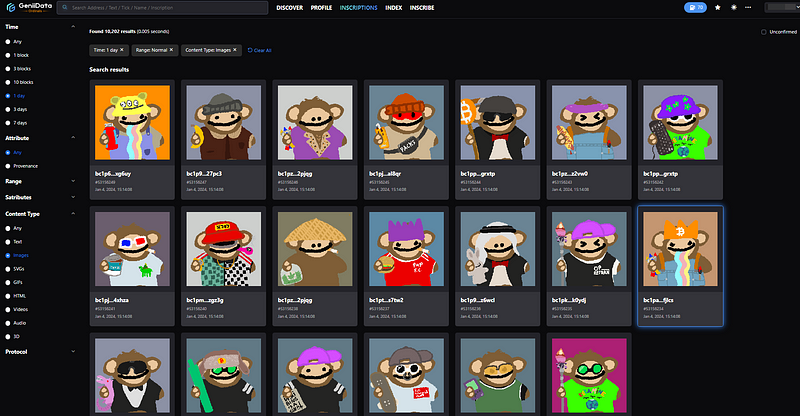800x416 pixels.
Task: Select the 3 days time filter
Action: point(8,109)
